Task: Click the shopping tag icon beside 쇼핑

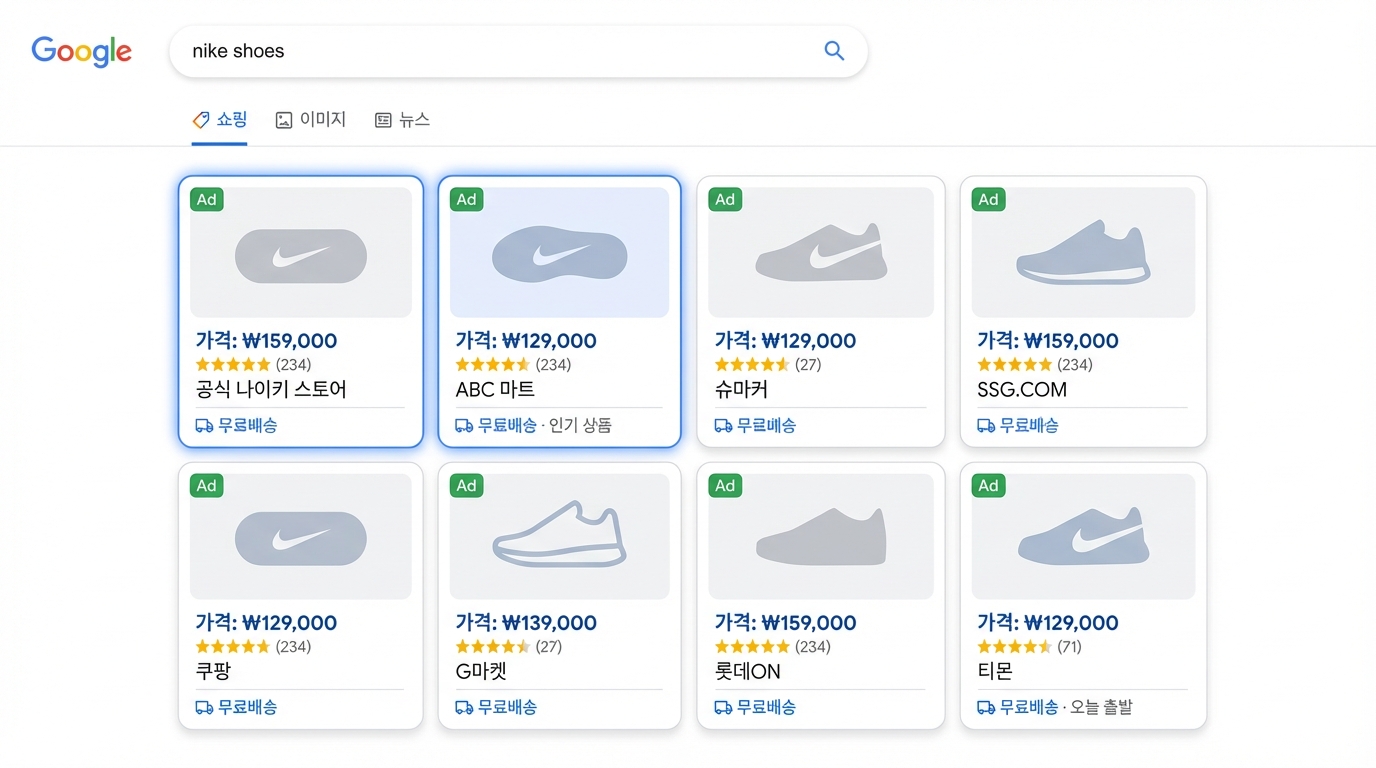Action: coord(199,119)
